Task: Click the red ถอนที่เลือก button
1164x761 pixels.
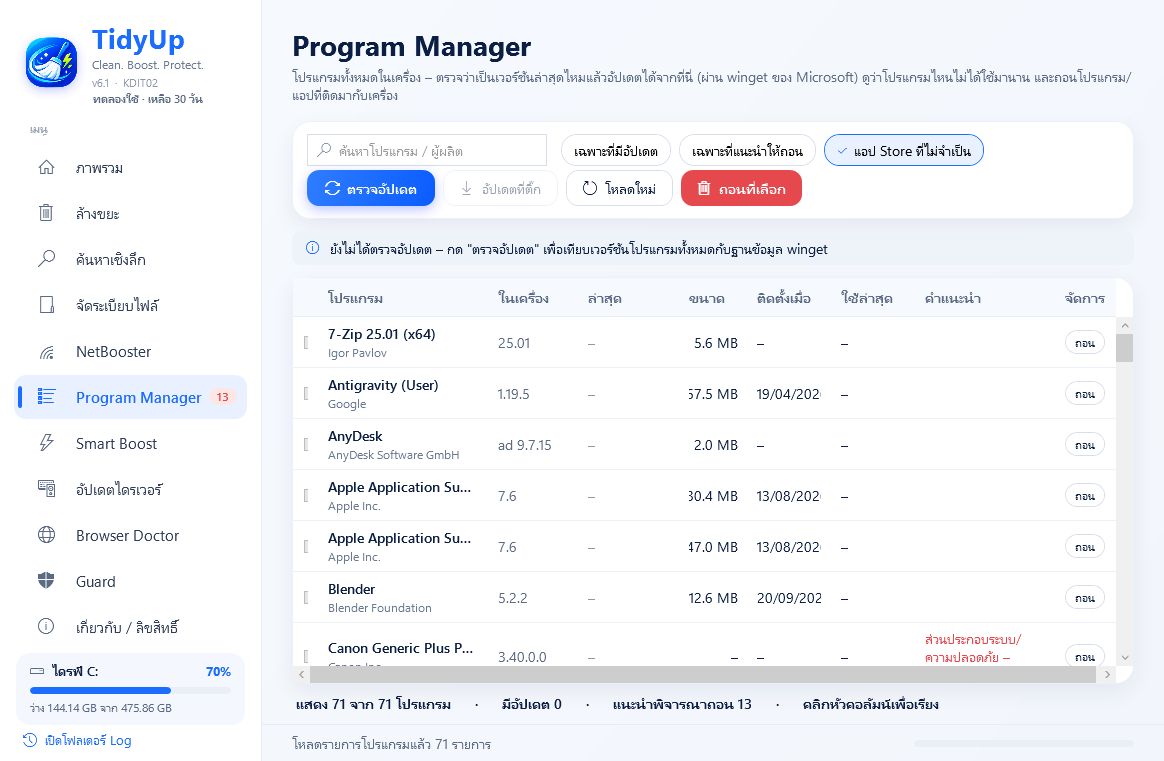Action: click(x=741, y=189)
